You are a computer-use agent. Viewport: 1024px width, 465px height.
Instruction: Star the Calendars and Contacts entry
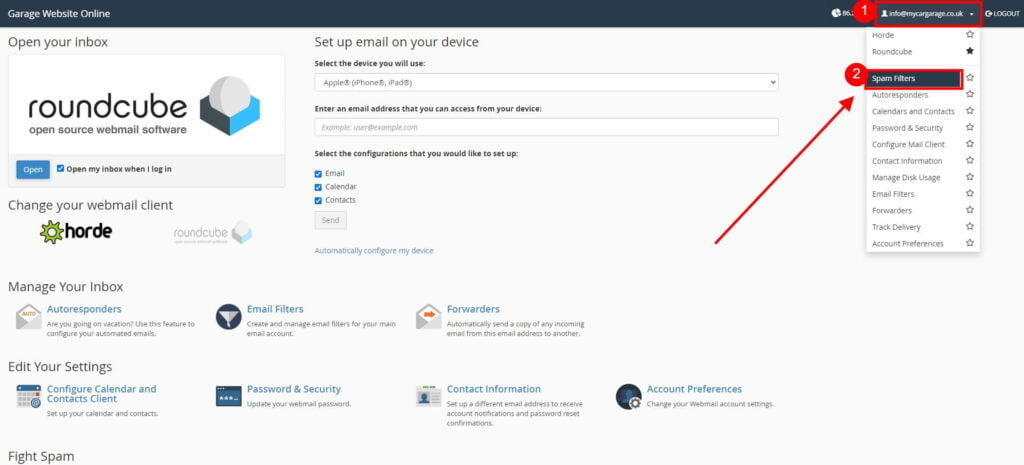[970, 111]
